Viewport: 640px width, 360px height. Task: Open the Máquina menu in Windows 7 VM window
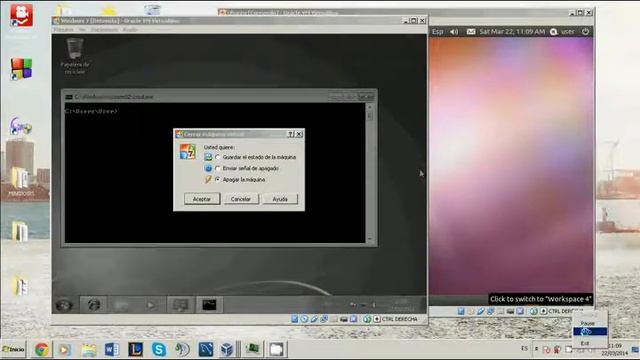tap(63, 30)
